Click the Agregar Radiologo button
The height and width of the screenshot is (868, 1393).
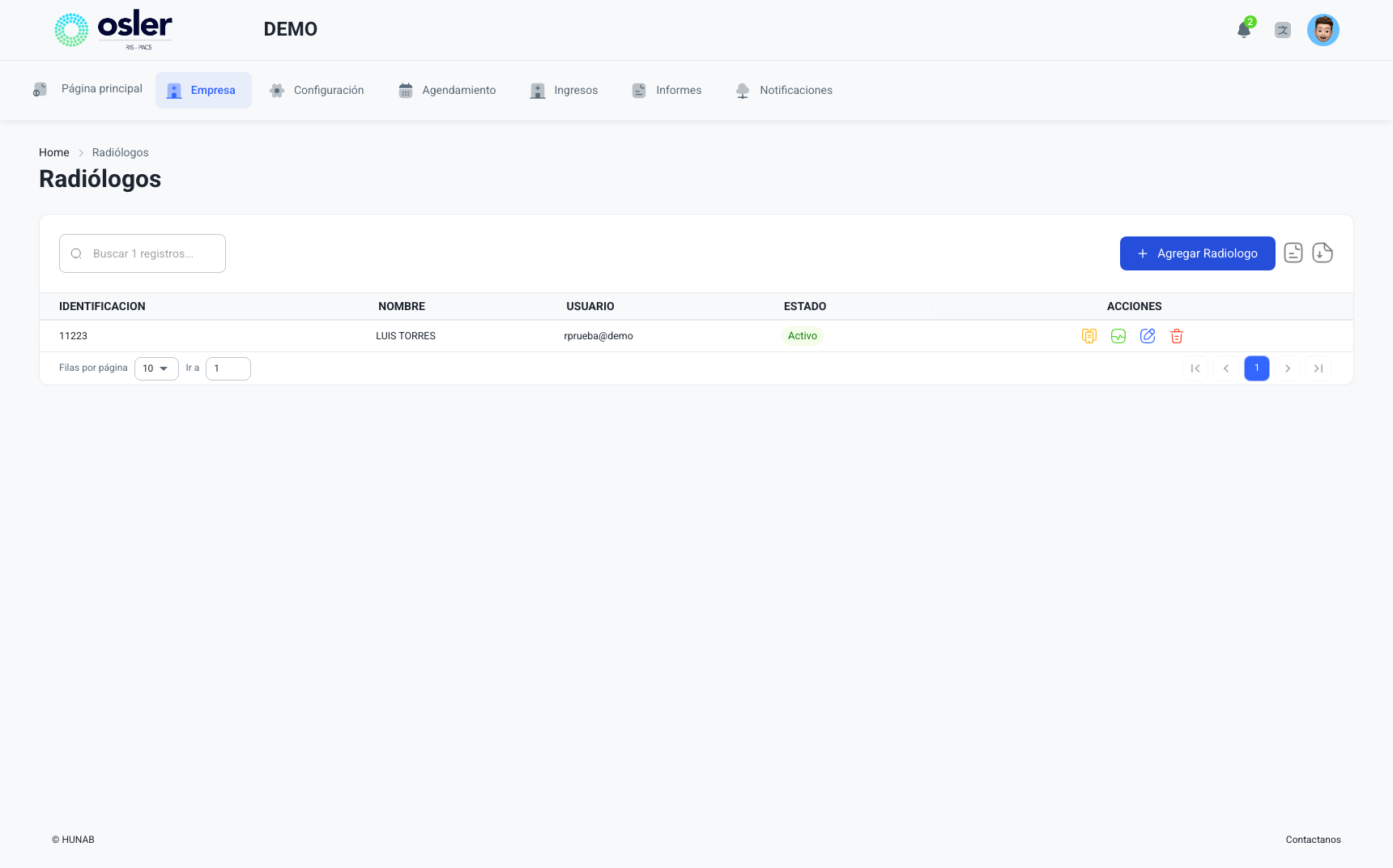coord(1197,253)
